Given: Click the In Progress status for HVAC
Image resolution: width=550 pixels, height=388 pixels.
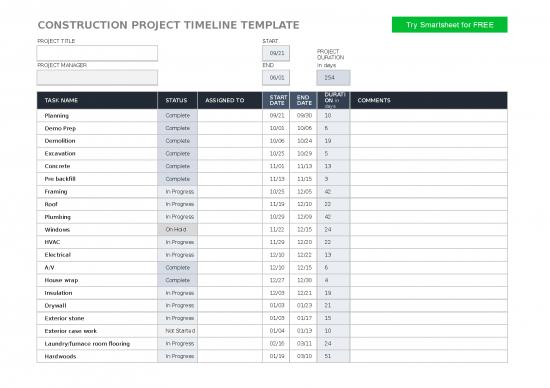Looking at the screenshot, I should [177, 242].
